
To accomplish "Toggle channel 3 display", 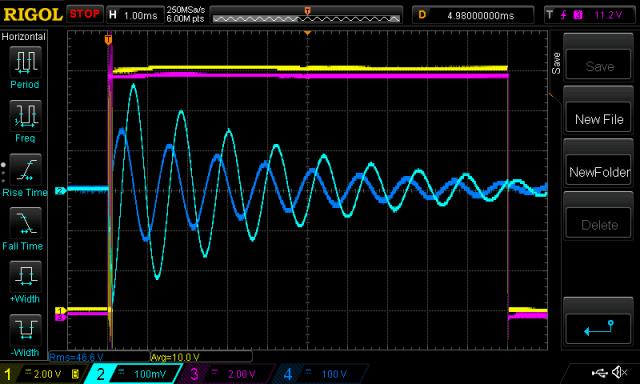I will click(x=224, y=374).
